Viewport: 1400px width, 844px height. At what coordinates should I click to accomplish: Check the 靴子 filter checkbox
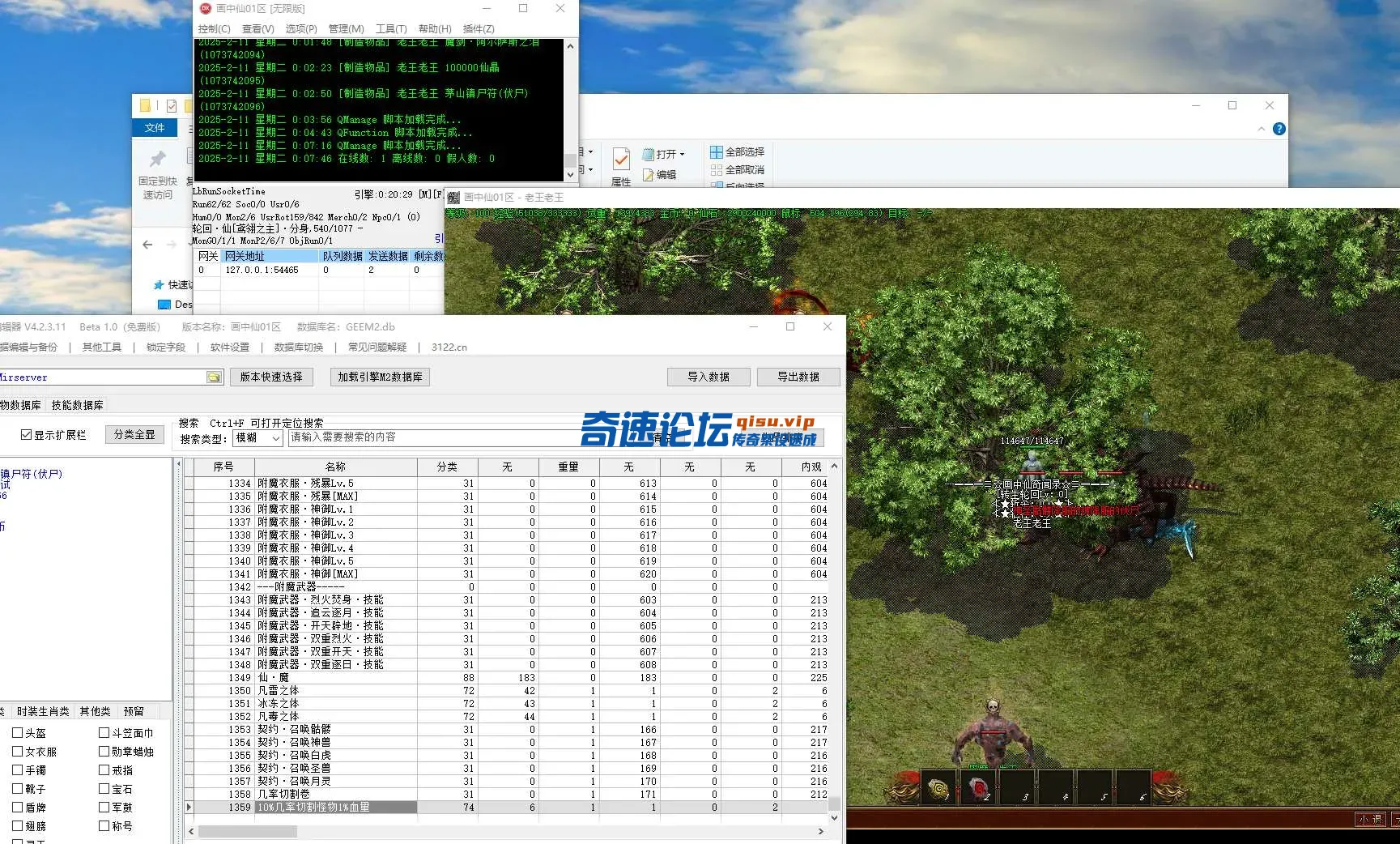[x=17, y=788]
